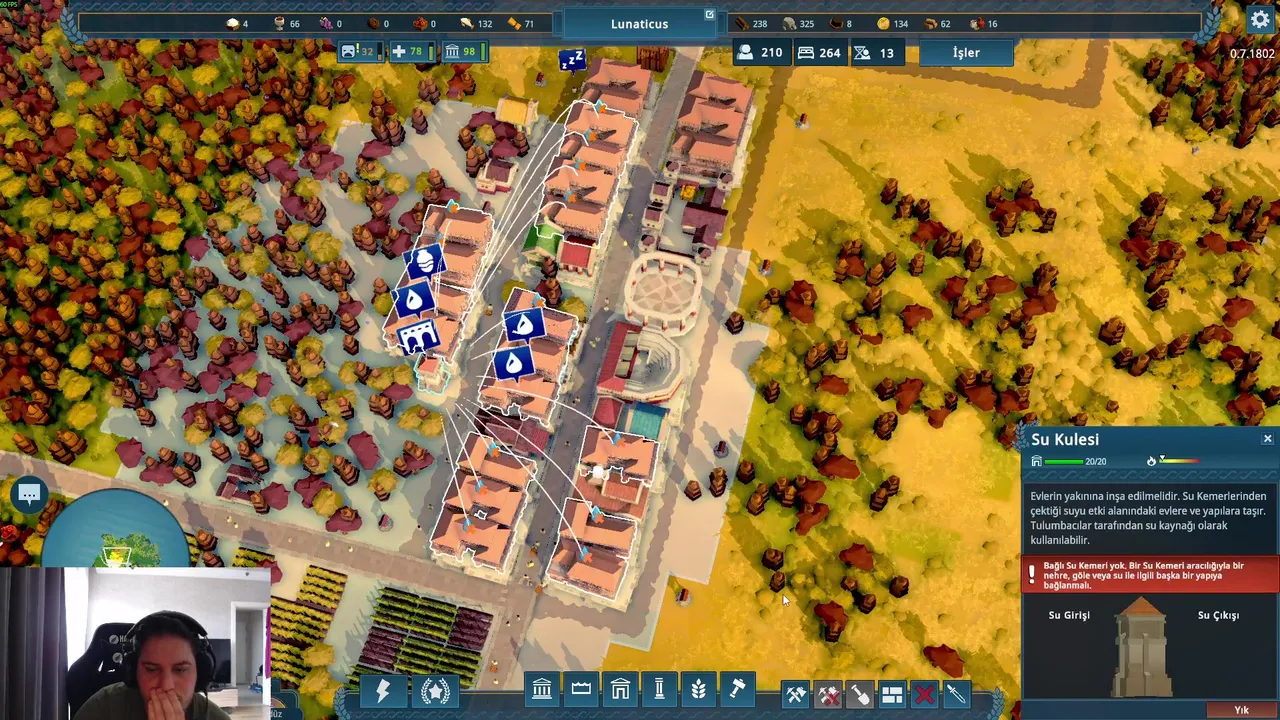Select the shovel dig tool
This screenshot has height=720, width=1280.
[860, 694]
